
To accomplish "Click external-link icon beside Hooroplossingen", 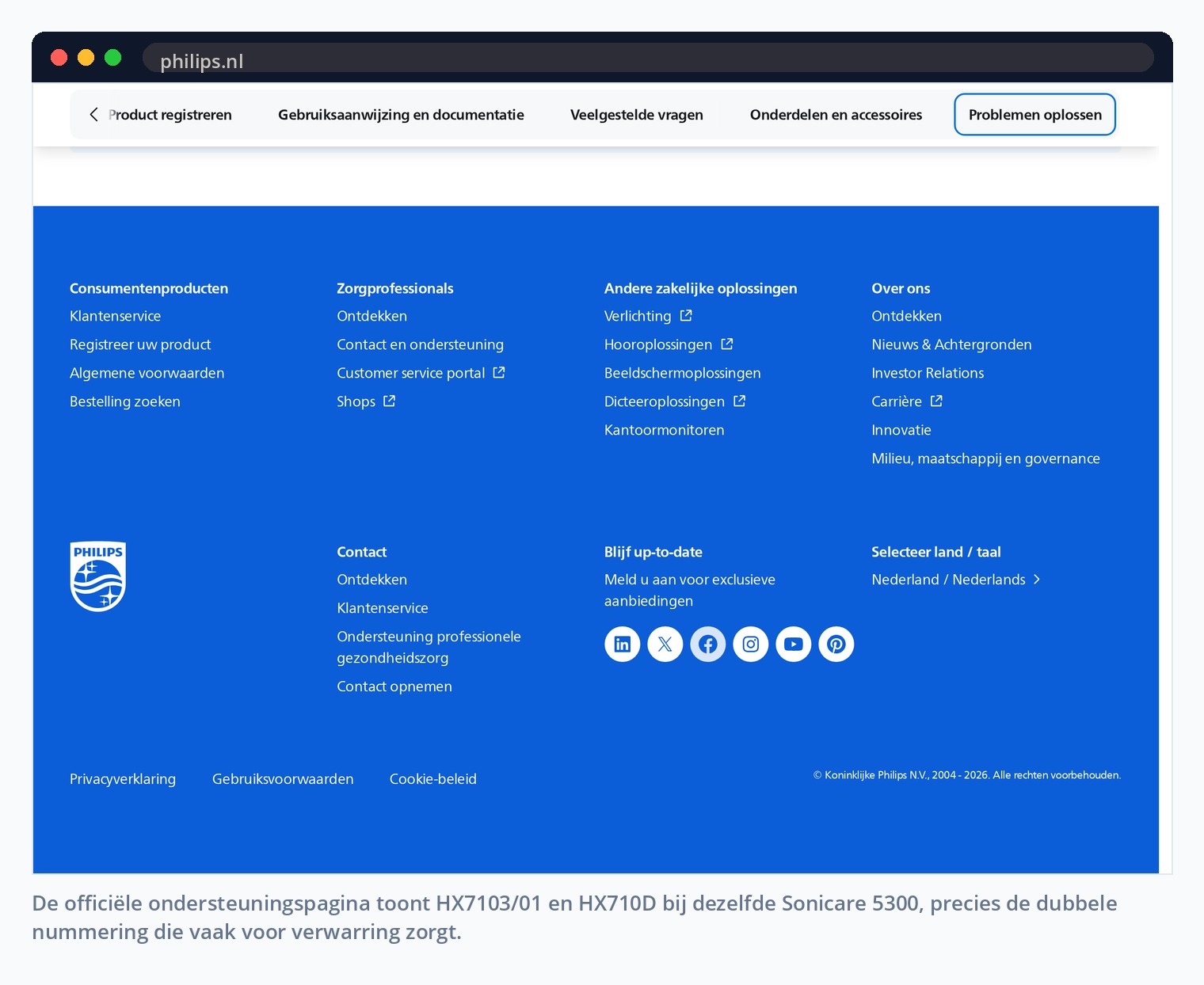I will coord(727,344).
